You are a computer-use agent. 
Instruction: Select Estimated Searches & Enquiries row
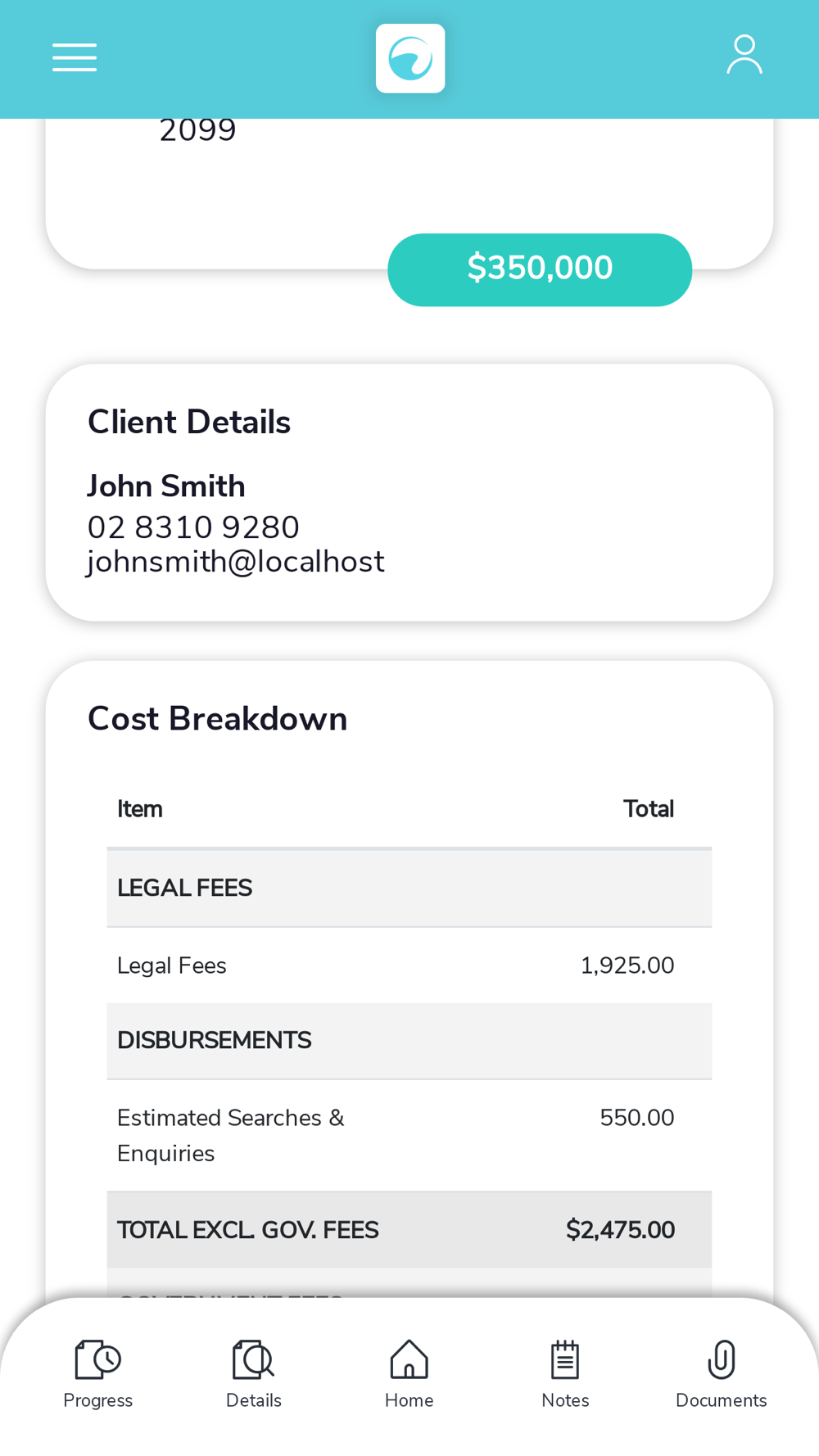click(409, 1136)
